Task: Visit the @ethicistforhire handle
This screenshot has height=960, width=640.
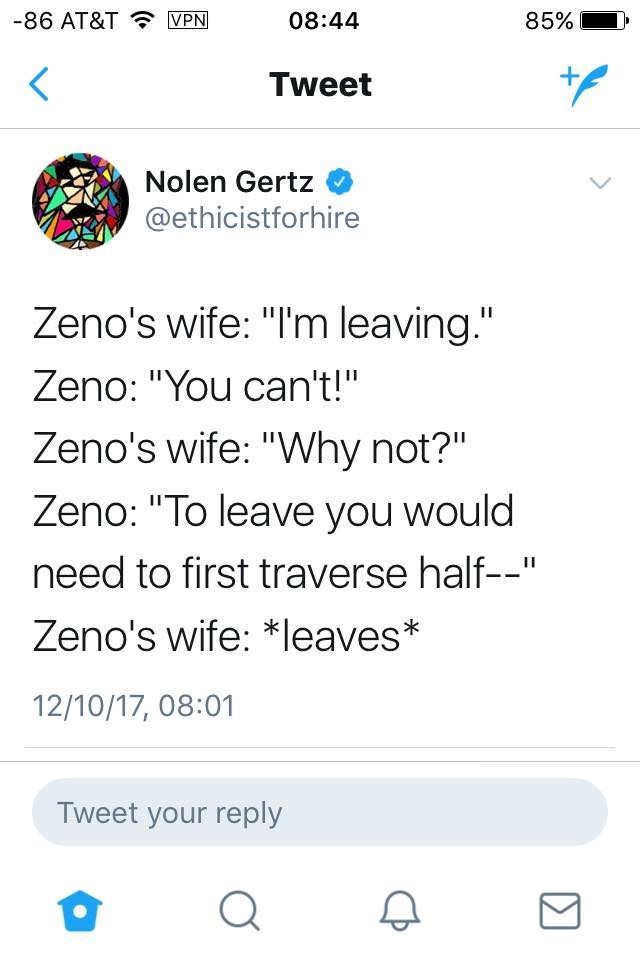Action: (x=252, y=217)
